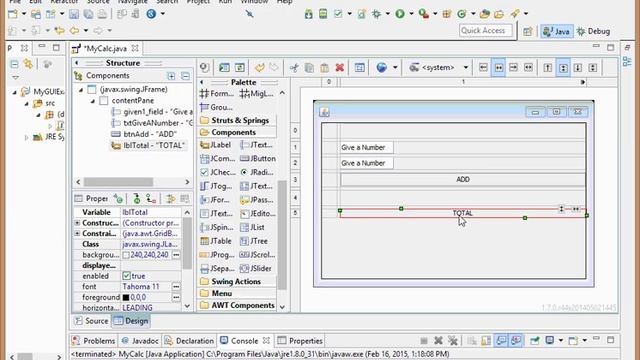Screen dimensions: 640x360
Task: Click the font property ellipsis button
Action: pyautogui.click(x=176, y=287)
